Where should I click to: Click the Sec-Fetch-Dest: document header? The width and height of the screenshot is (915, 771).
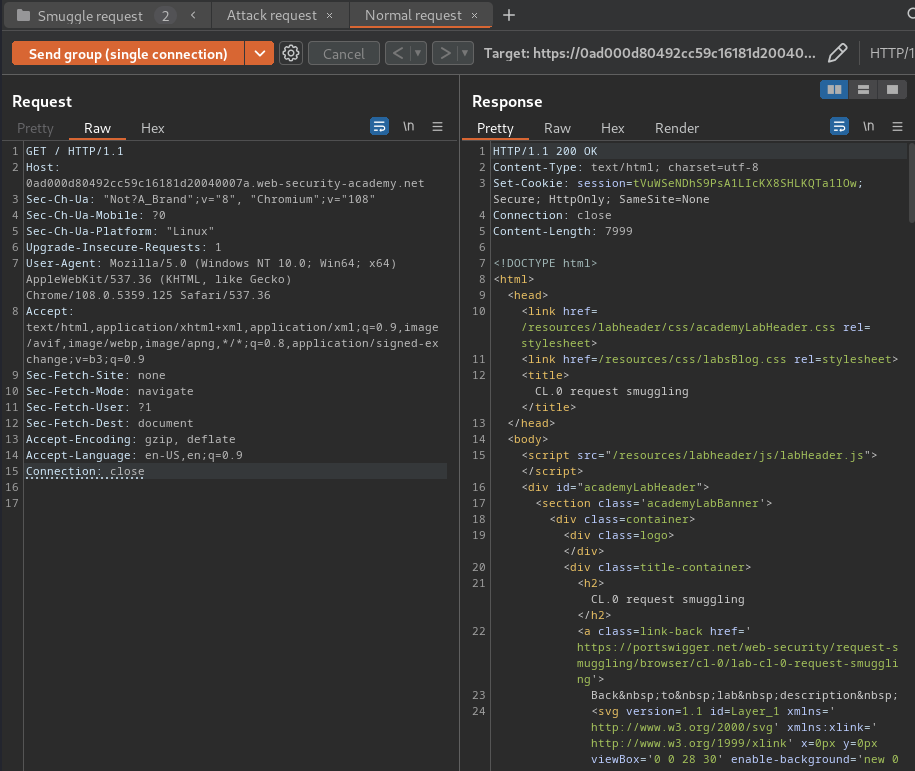tap(110, 423)
